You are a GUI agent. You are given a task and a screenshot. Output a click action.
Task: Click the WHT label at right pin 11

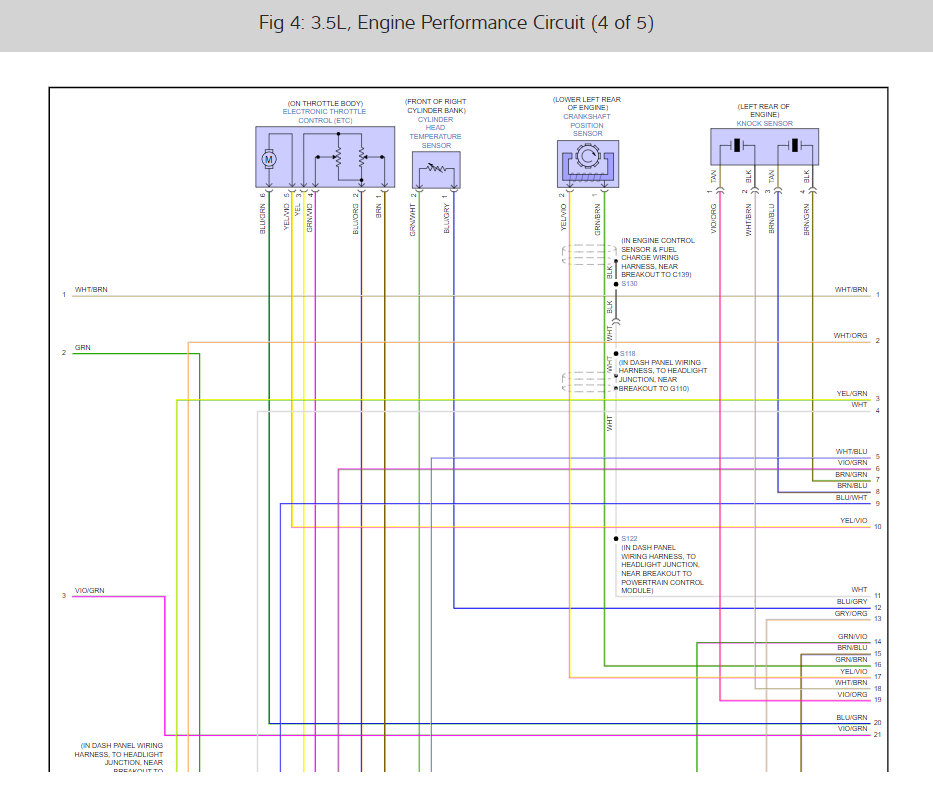click(859, 590)
